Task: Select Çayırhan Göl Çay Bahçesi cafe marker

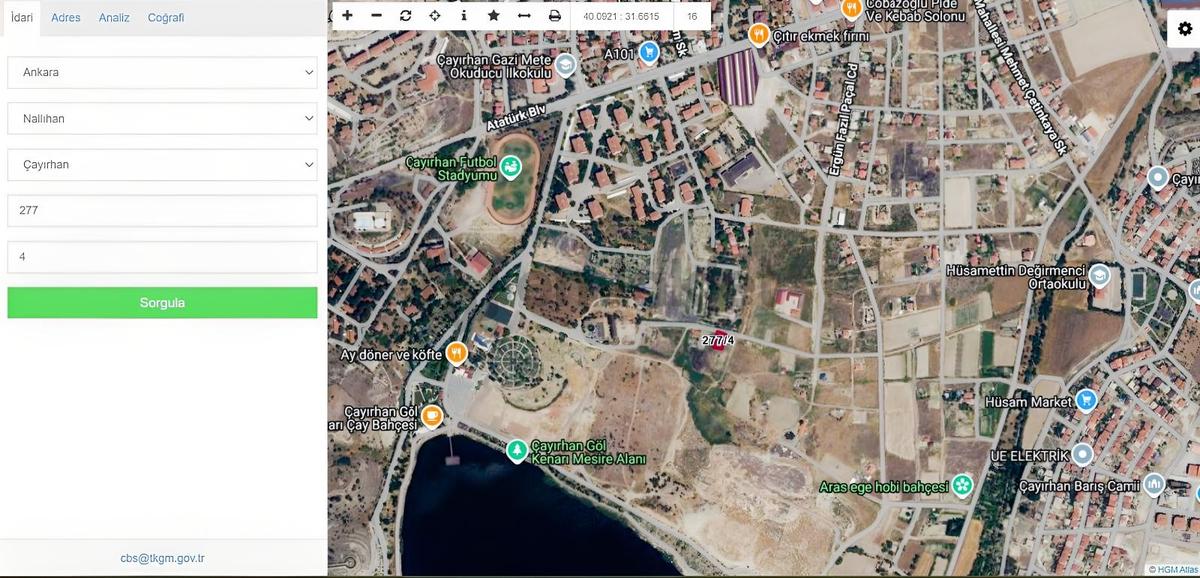Action: 432,416
